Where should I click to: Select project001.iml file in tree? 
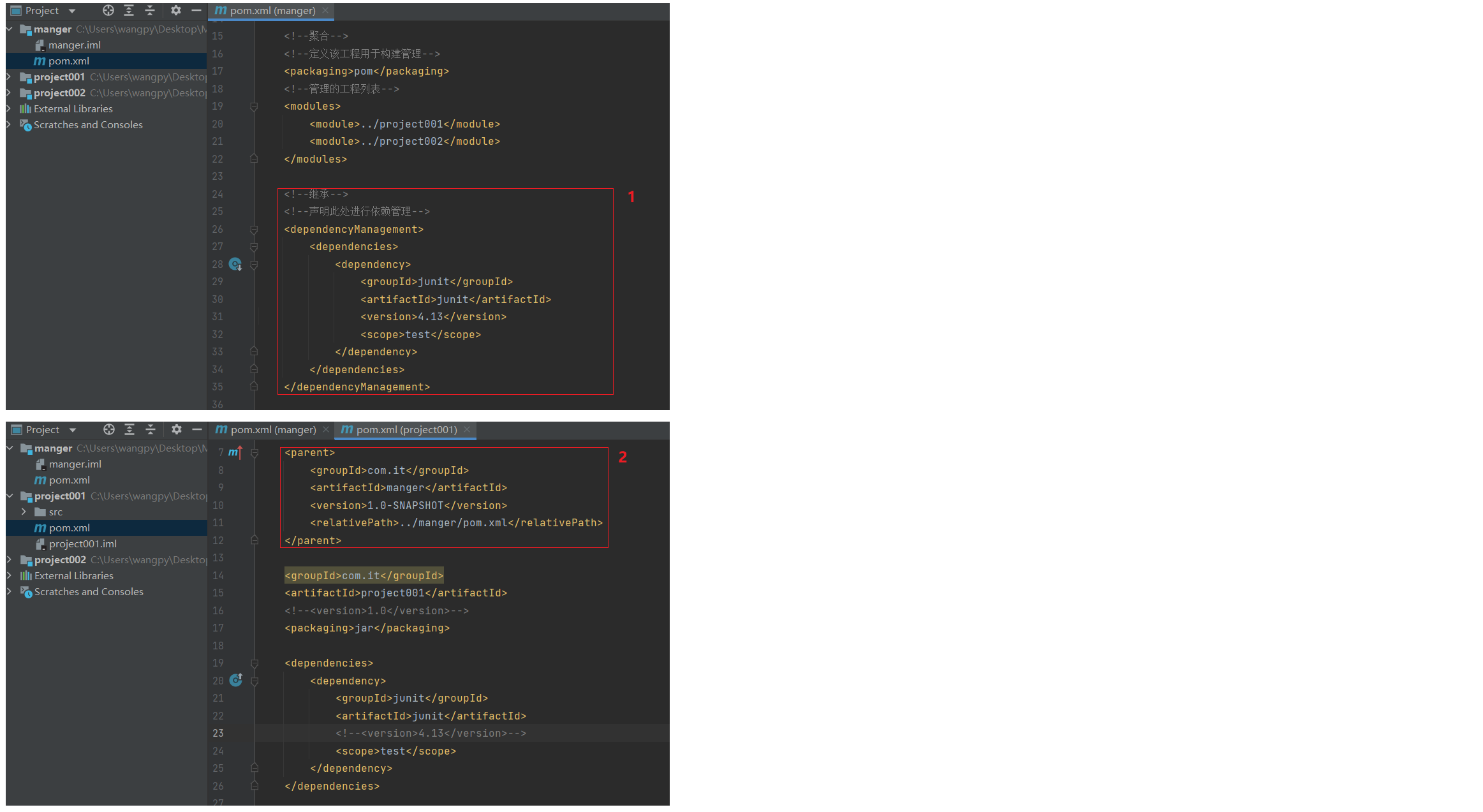tap(82, 544)
